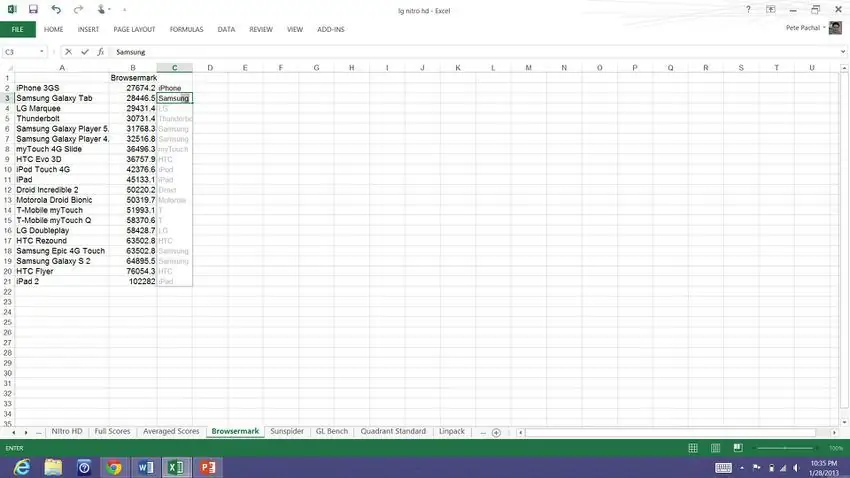This screenshot has width=850, height=478.
Task: Open Internet Explorer from taskbar
Action: 22,467
